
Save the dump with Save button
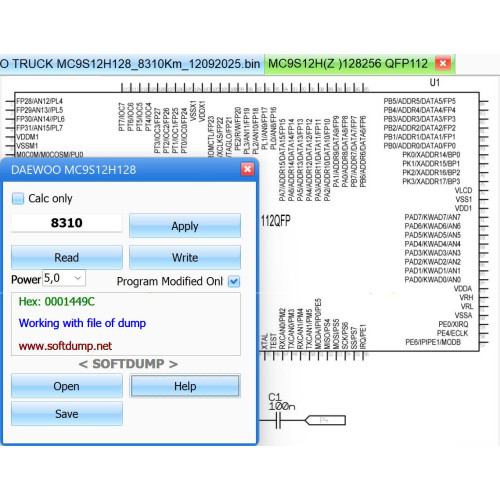click(67, 414)
